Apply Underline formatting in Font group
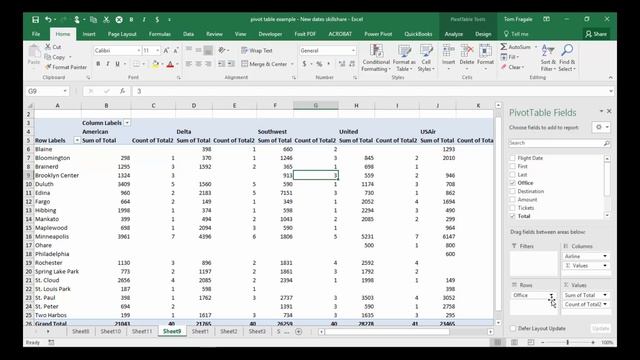Image resolution: width=640 pixels, height=360 pixels. pos(118,64)
